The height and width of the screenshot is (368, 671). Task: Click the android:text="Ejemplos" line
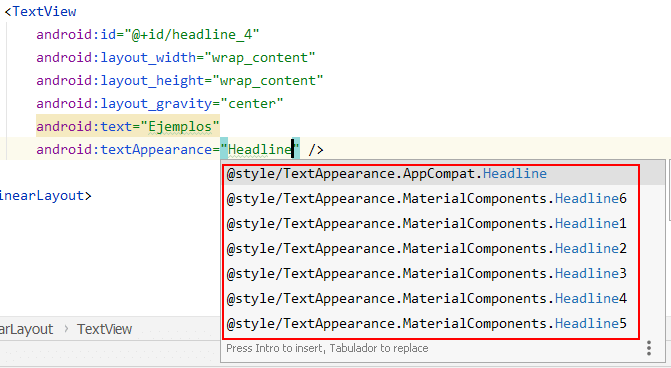128,127
